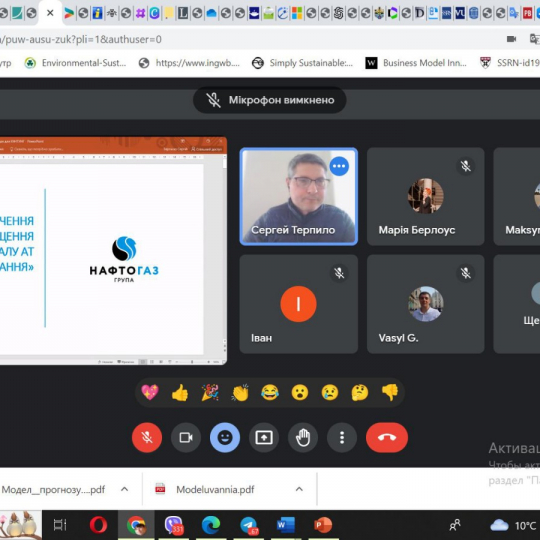Toggle the camera button in call controls
This screenshot has height=540, width=540.
pyautogui.click(x=186, y=437)
